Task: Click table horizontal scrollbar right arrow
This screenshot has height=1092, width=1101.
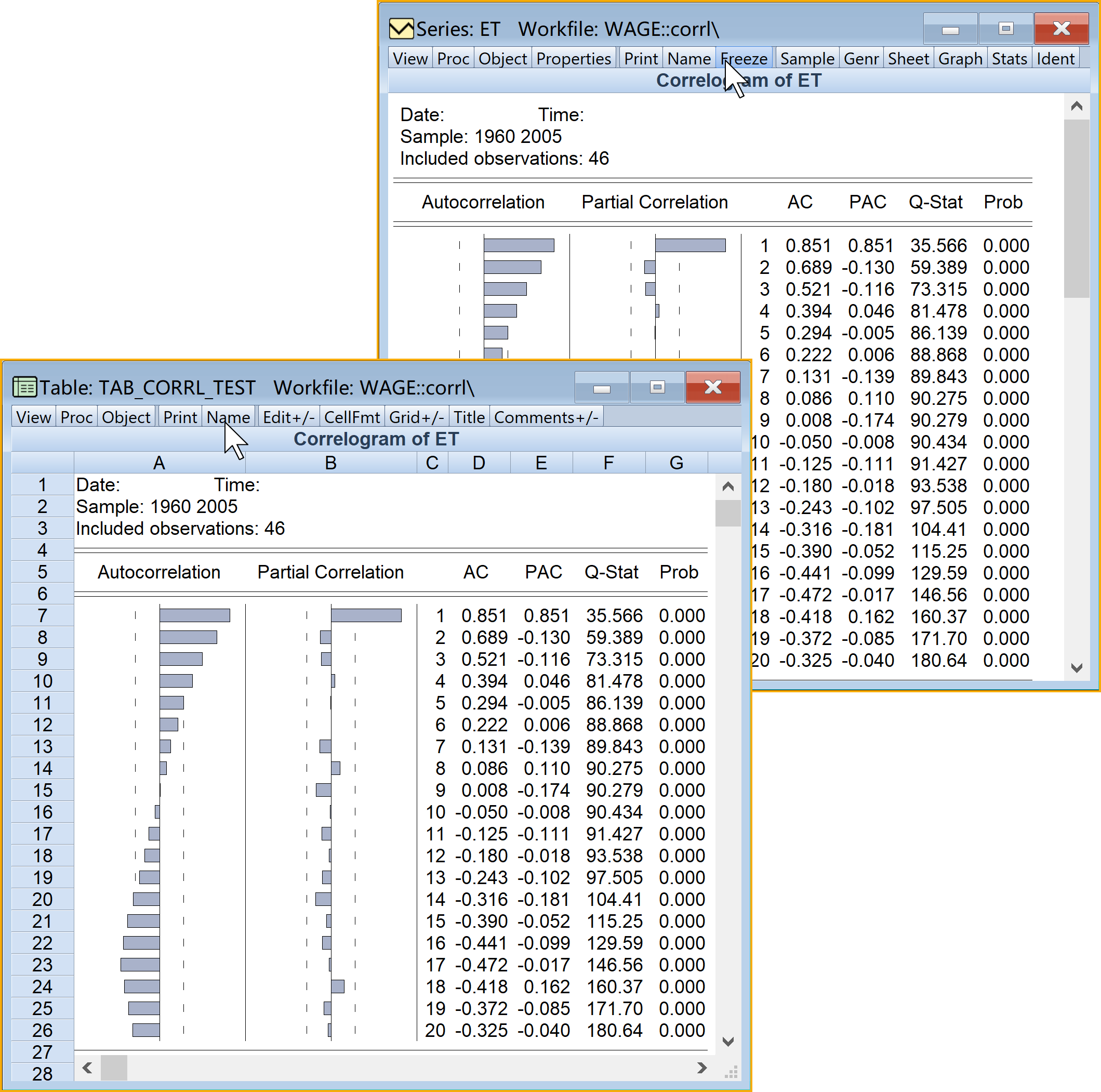Action: pyautogui.click(x=701, y=1068)
